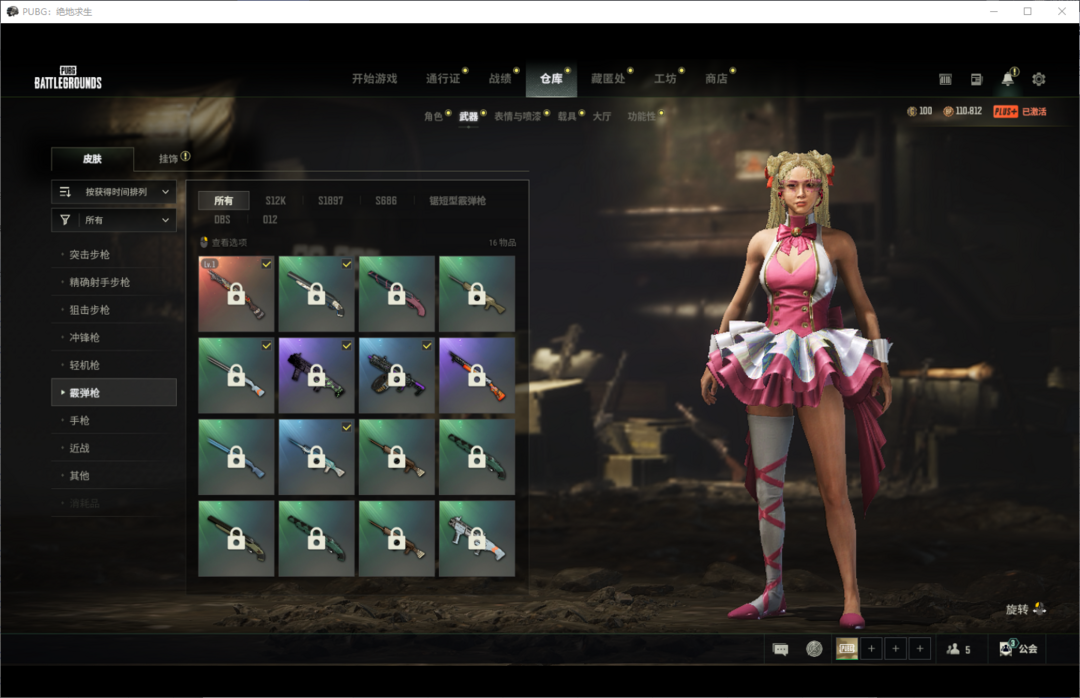The width and height of the screenshot is (1080, 698).
Task: Expand the 轻机枪 category
Action: pyautogui.click(x=114, y=365)
